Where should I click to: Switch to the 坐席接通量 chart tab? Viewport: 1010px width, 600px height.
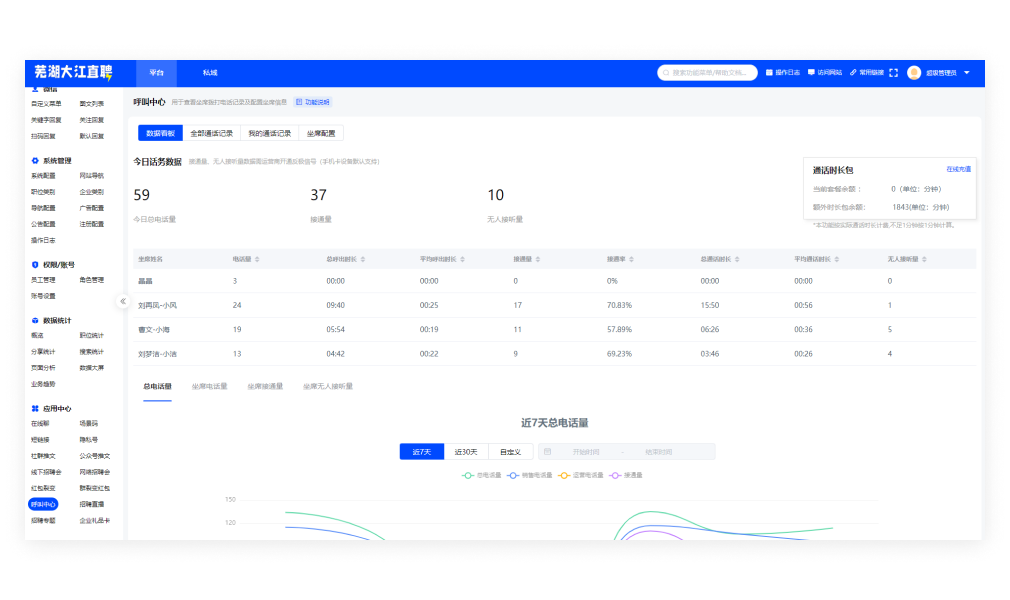(265, 386)
